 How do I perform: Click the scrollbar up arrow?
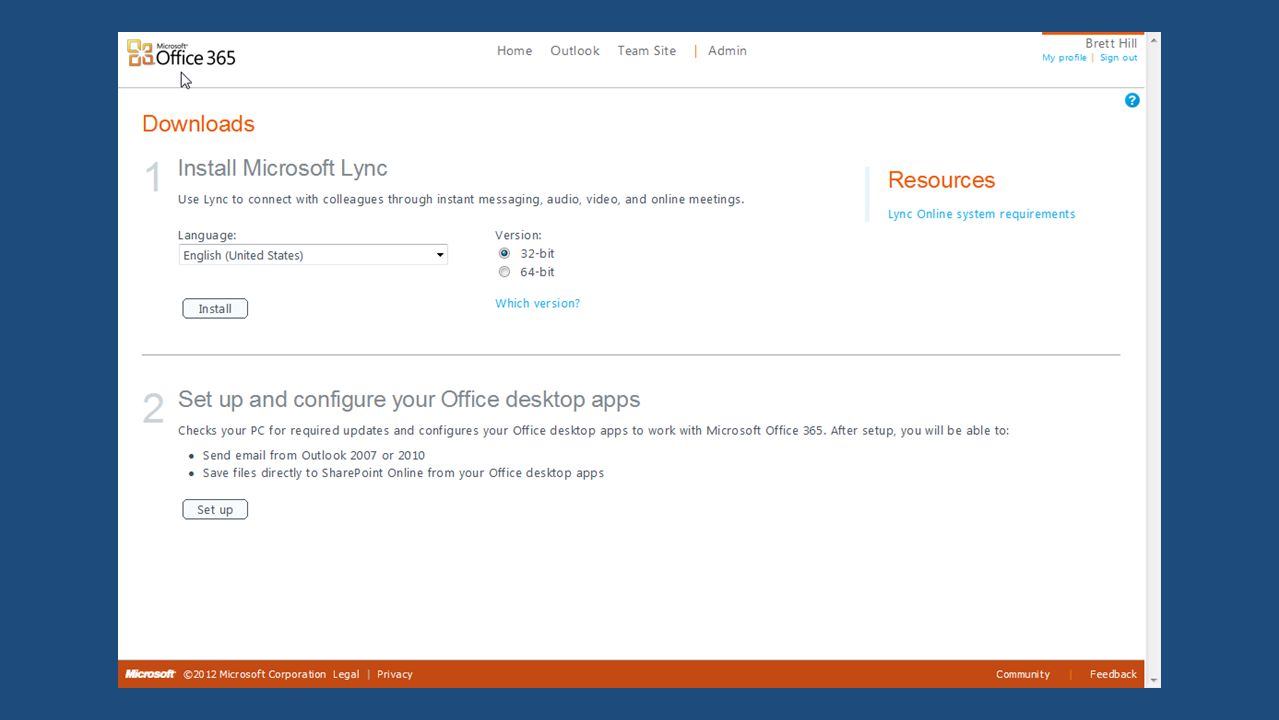pyautogui.click(x=1153, y=40)
